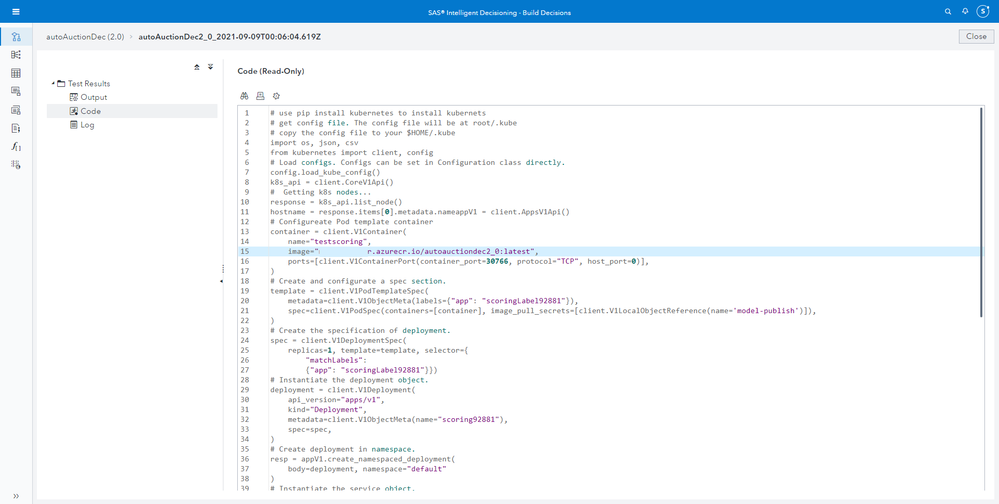Open the rule sets icon in sidebar
This screenshot has height=504, width=999.
(x=16, y=55)
